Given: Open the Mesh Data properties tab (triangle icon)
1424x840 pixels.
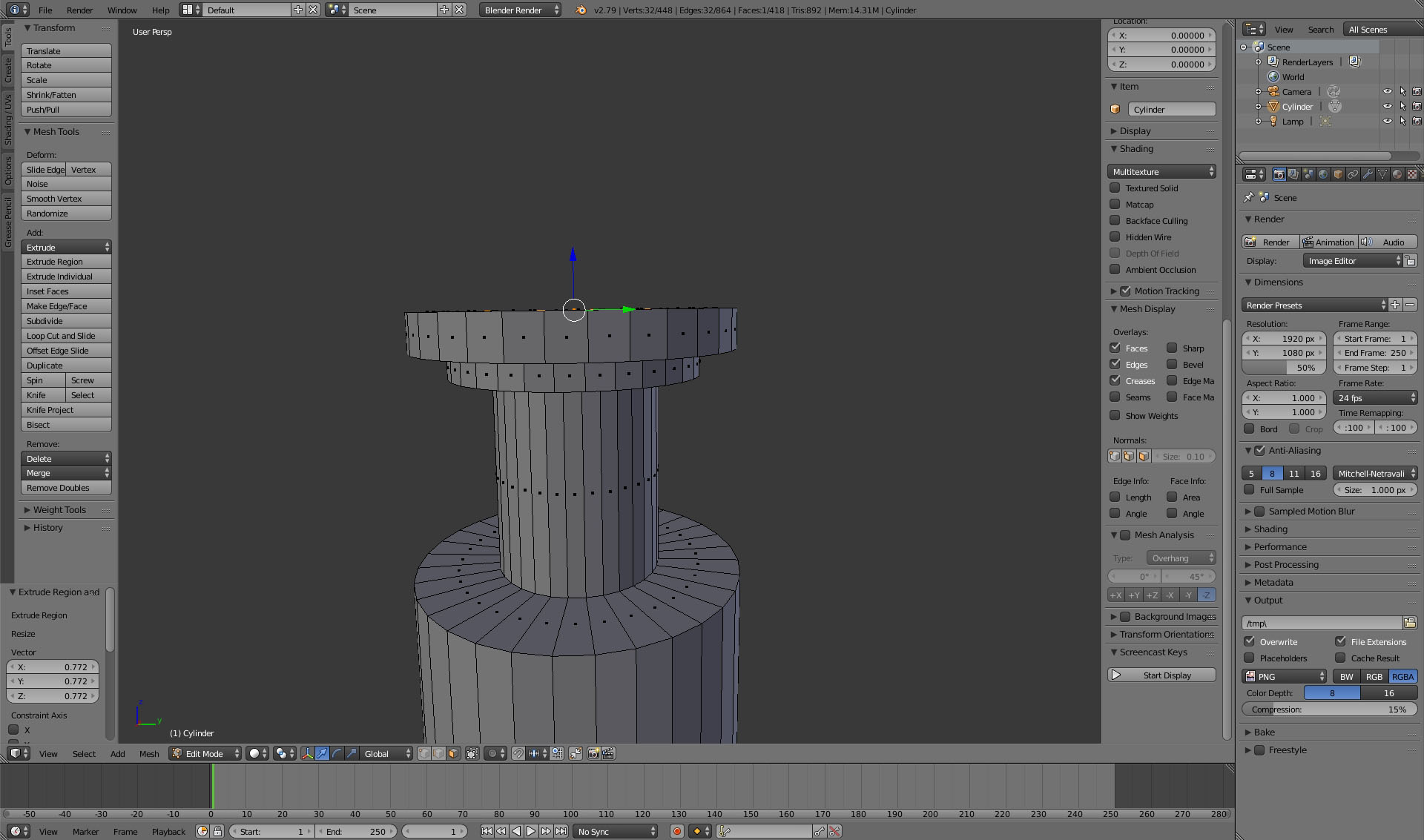Looking at the screenshot, I should coord(1382,174).
